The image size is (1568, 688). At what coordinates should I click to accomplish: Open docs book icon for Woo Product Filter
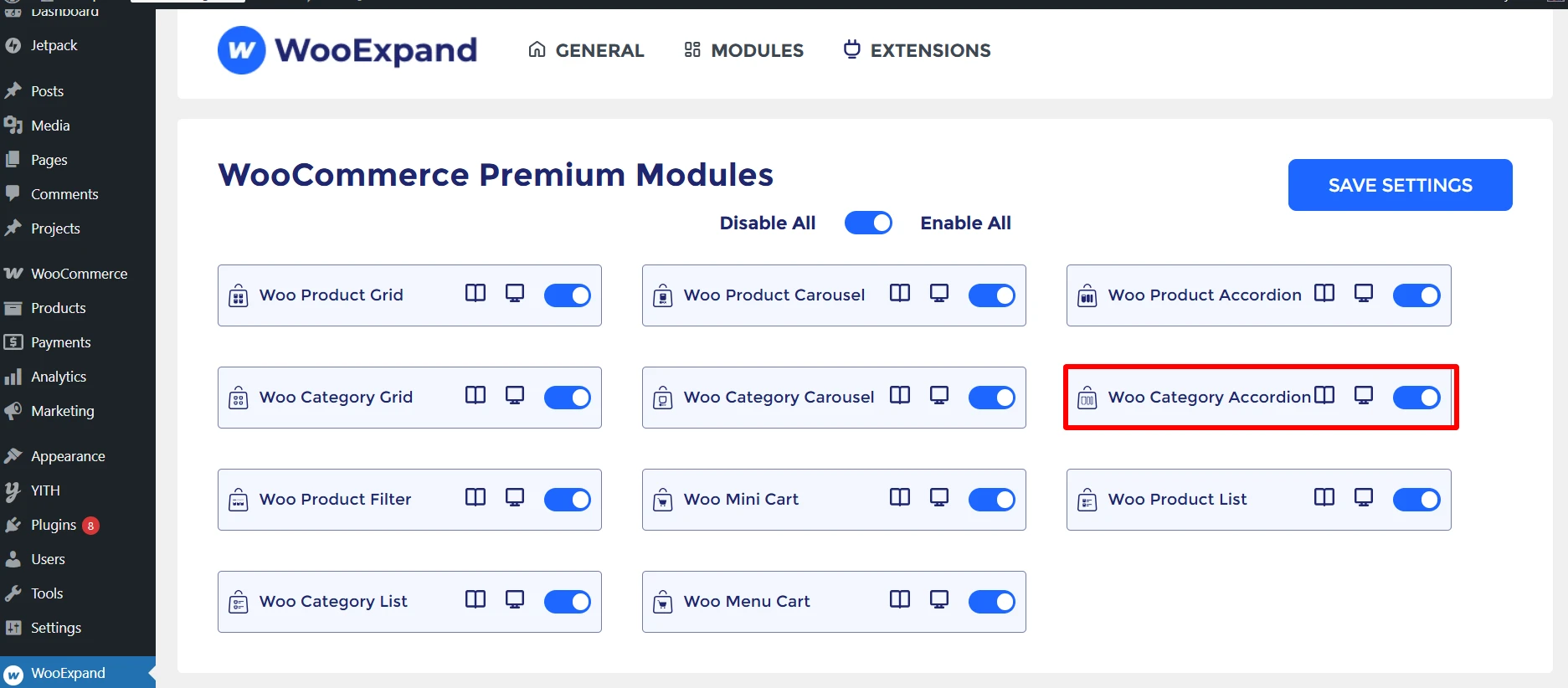pyautogui.click(x=476, y=497)
